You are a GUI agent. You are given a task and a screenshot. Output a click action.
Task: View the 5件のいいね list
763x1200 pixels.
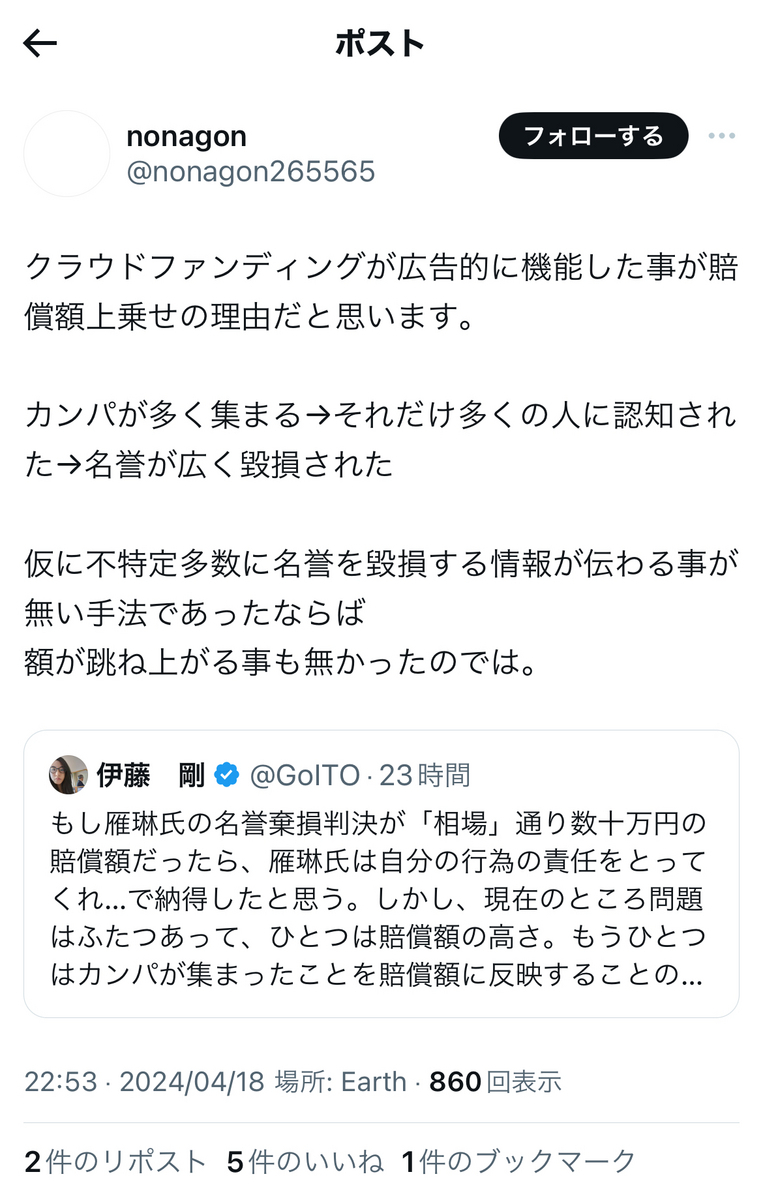pos(305,1161)
